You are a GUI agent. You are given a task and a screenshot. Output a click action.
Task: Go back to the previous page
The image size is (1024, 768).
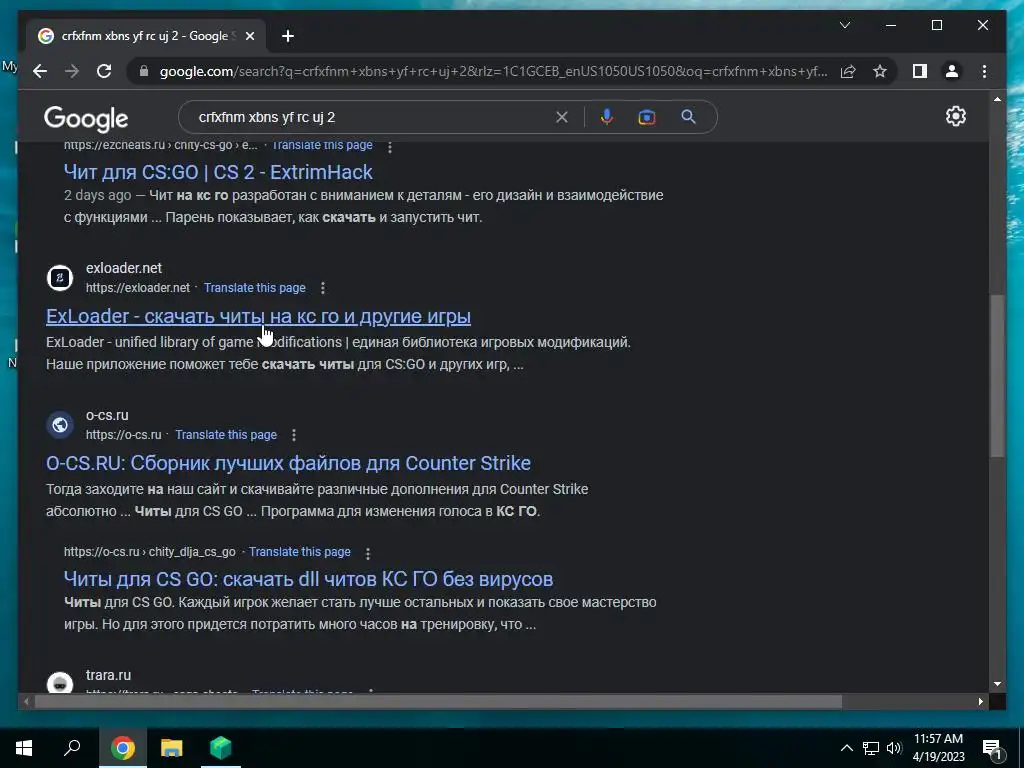(x=40, y=71)
